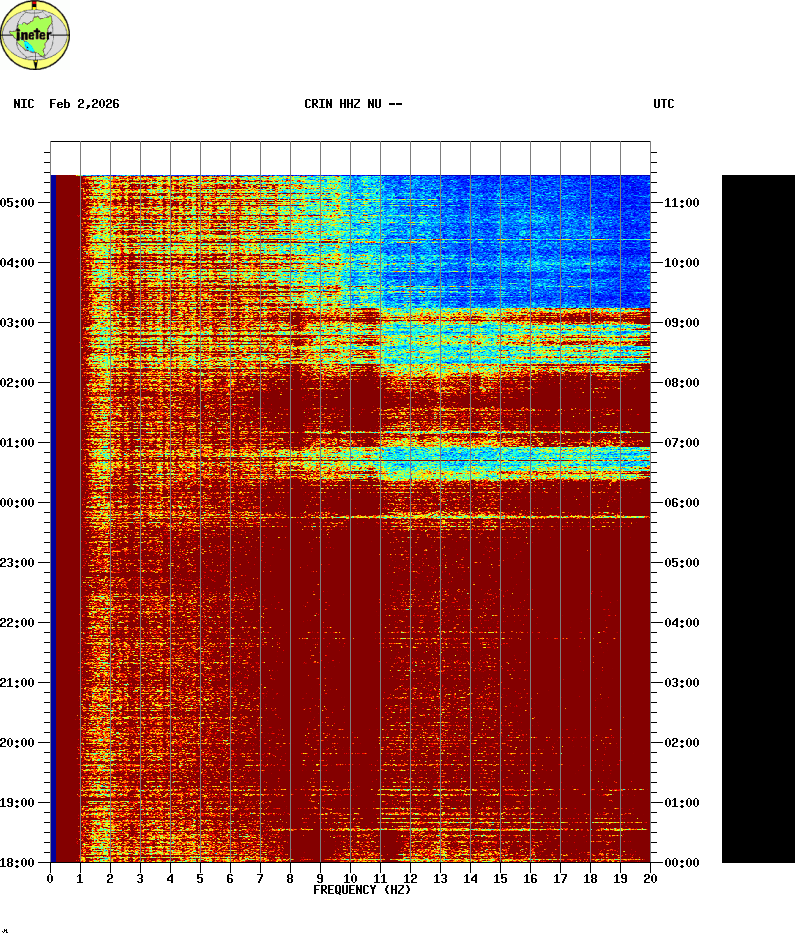The height and width of the screenshot is (942, 802).
Task: Select the Feb 2,2026 date text
Action: [x=84, y=104]
